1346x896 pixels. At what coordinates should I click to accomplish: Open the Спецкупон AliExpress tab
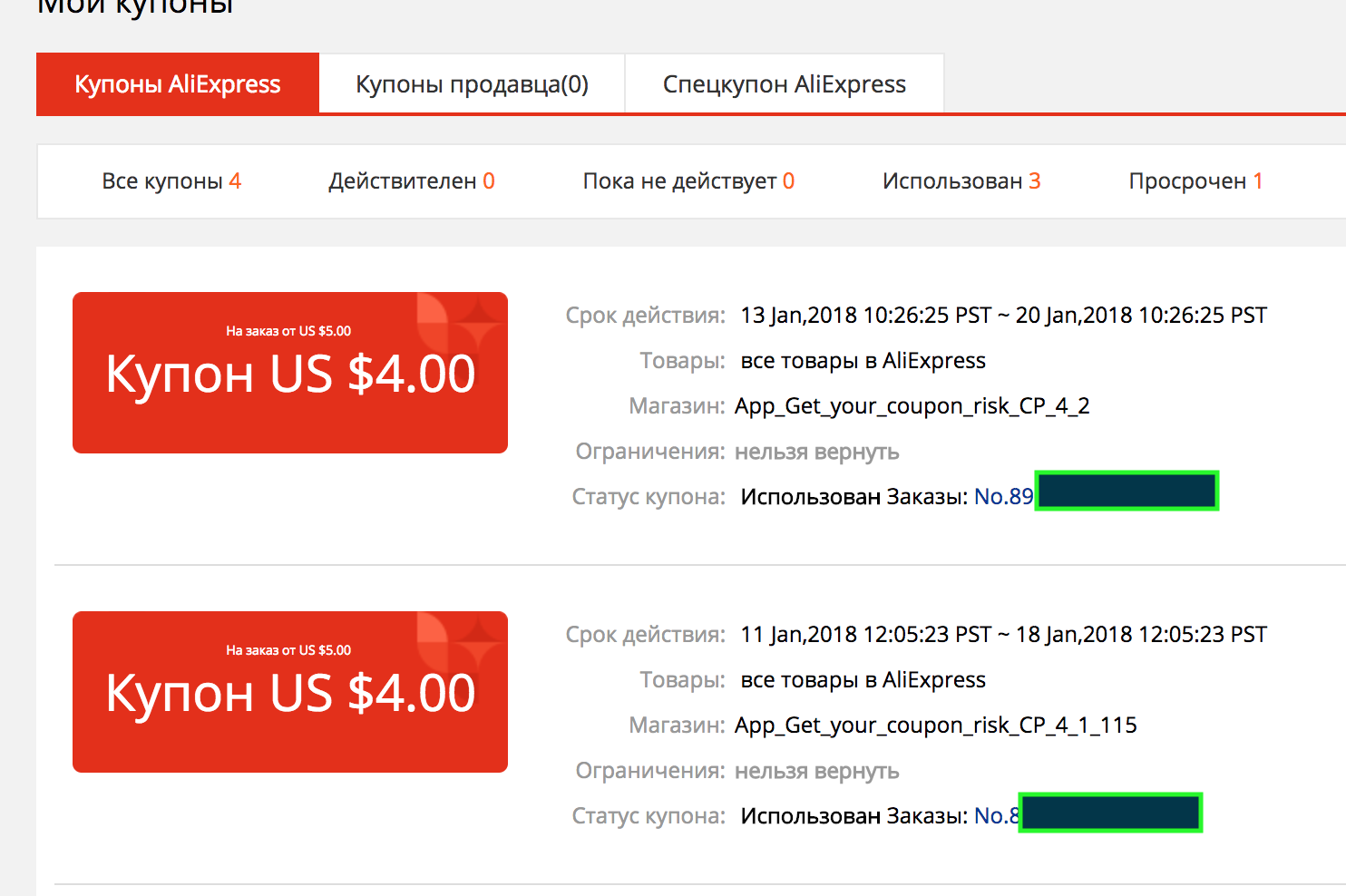coord(785,83)
